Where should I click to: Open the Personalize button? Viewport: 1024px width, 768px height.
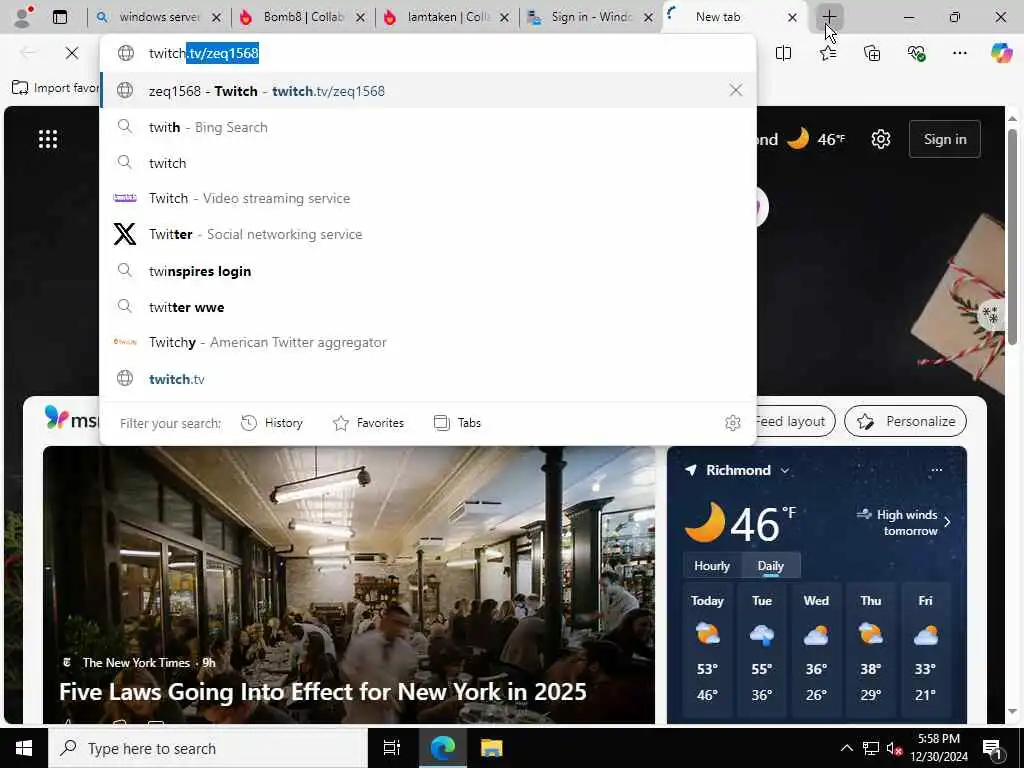(905, 421)
